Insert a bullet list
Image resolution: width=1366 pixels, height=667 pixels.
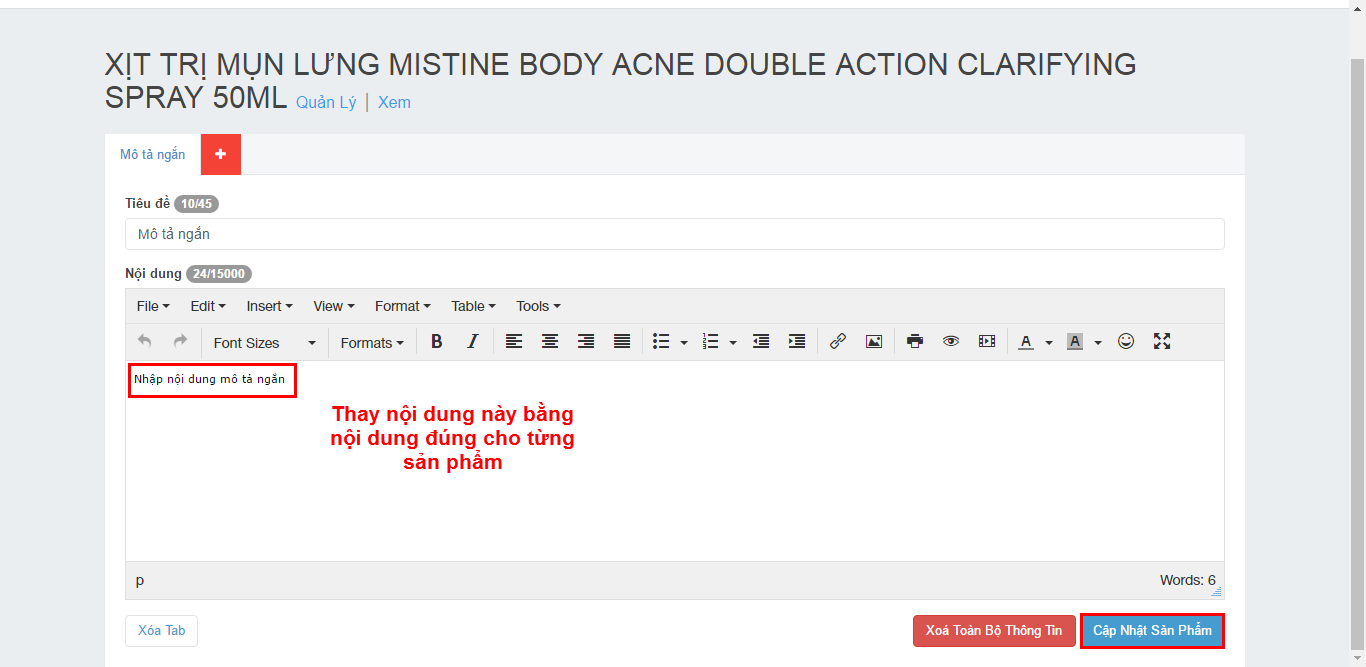(x=661, y=342)
